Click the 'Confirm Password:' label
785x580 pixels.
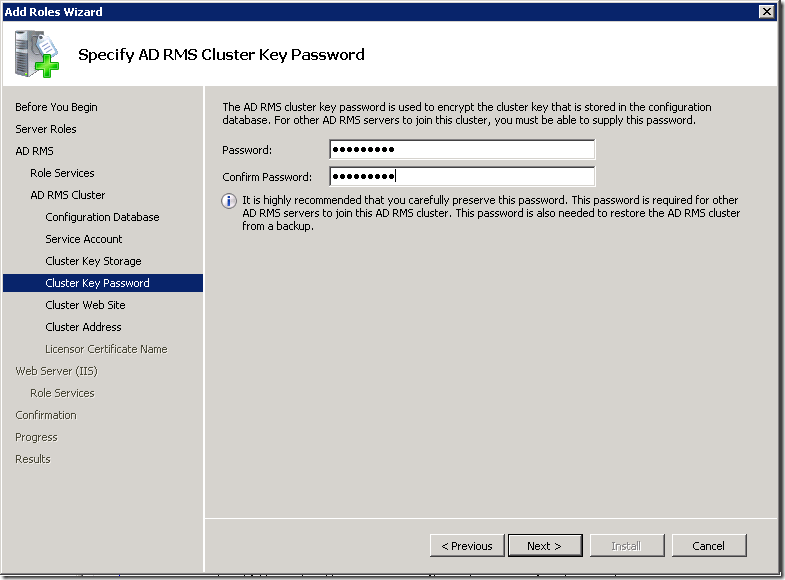[x=267, y=177]
